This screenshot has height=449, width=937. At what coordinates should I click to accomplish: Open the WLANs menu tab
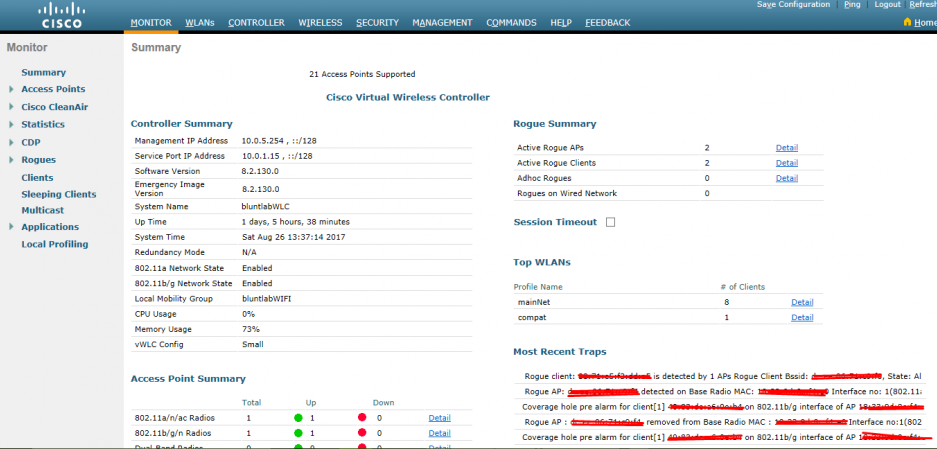200,23
